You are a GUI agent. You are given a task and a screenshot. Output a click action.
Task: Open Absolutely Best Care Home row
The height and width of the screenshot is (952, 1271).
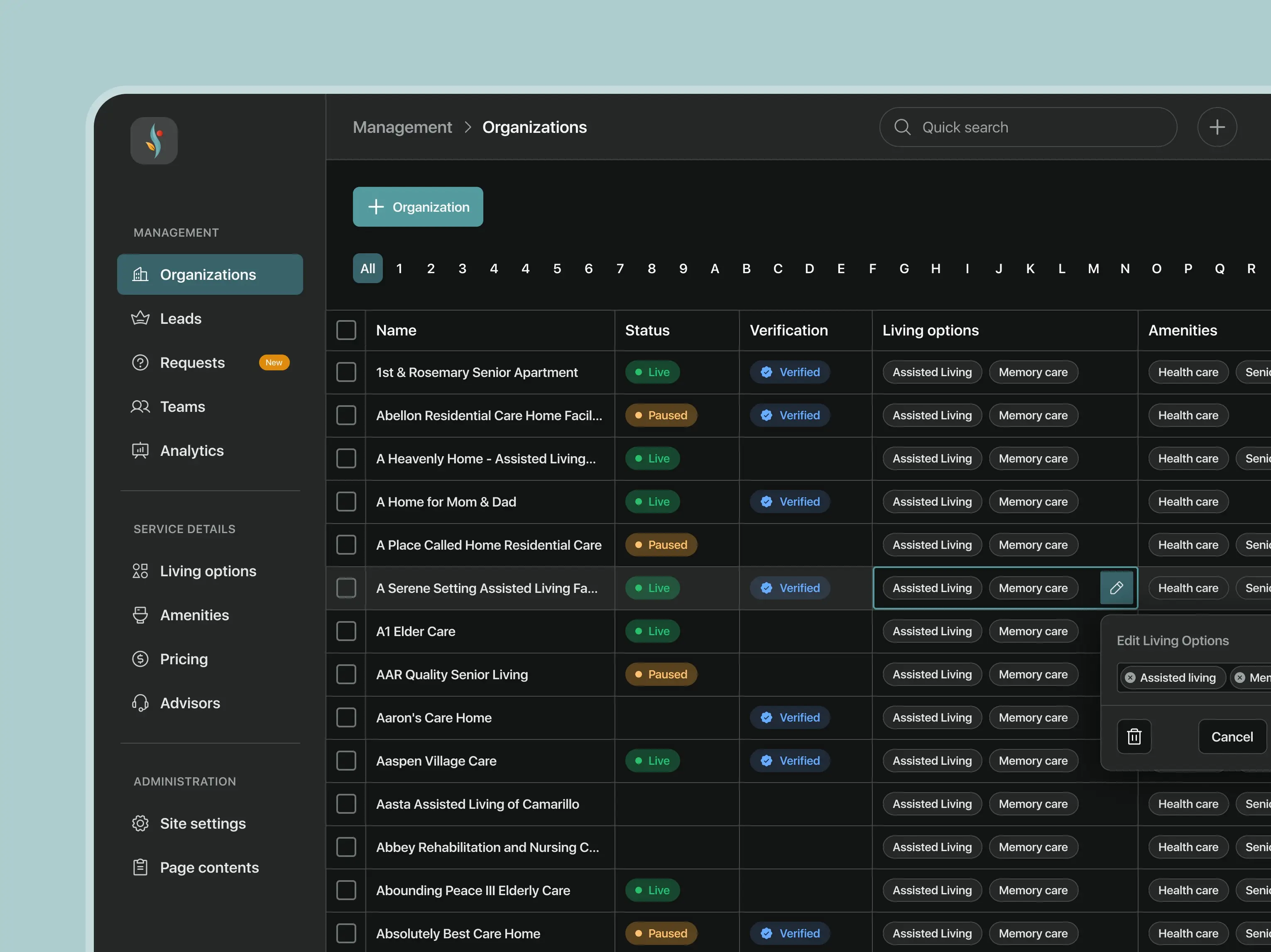point(458,934)
